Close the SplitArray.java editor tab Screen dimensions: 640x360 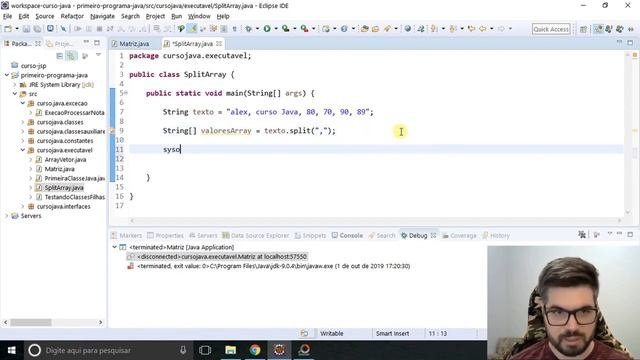[219, 43]
